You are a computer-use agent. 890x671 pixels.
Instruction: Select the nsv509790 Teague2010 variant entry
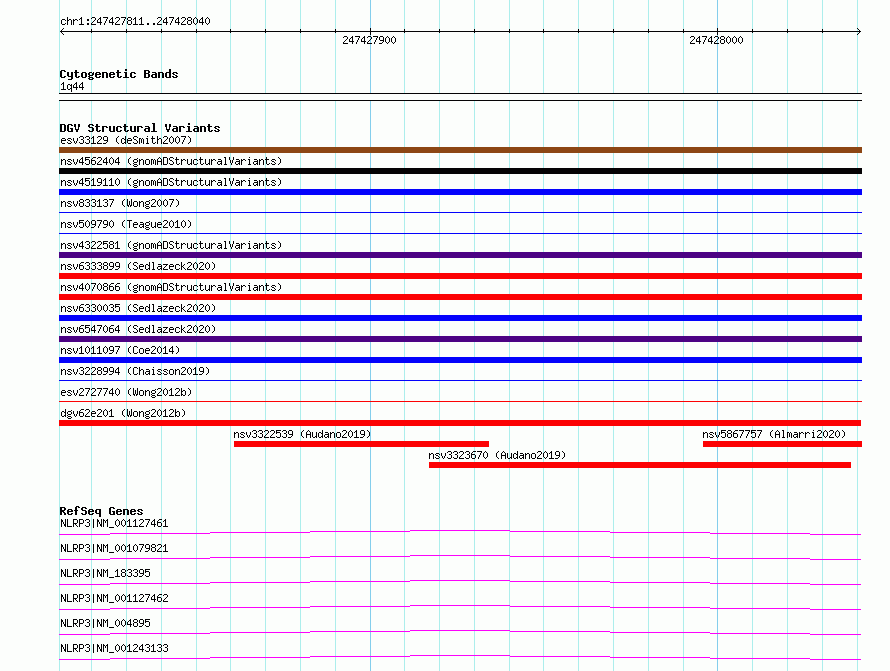(126, 224)
